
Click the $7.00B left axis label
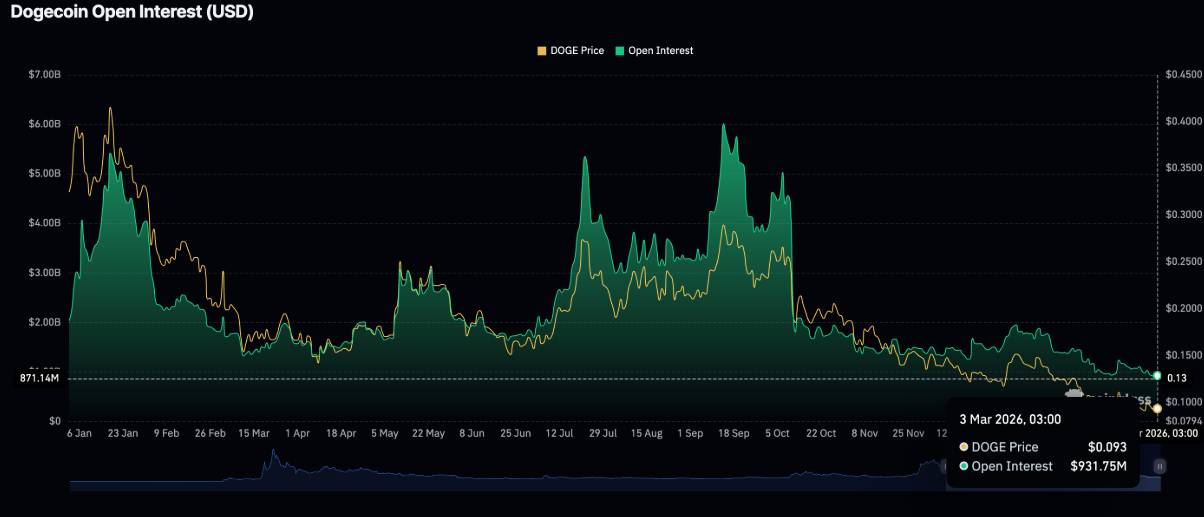click(x=46, y=75)
